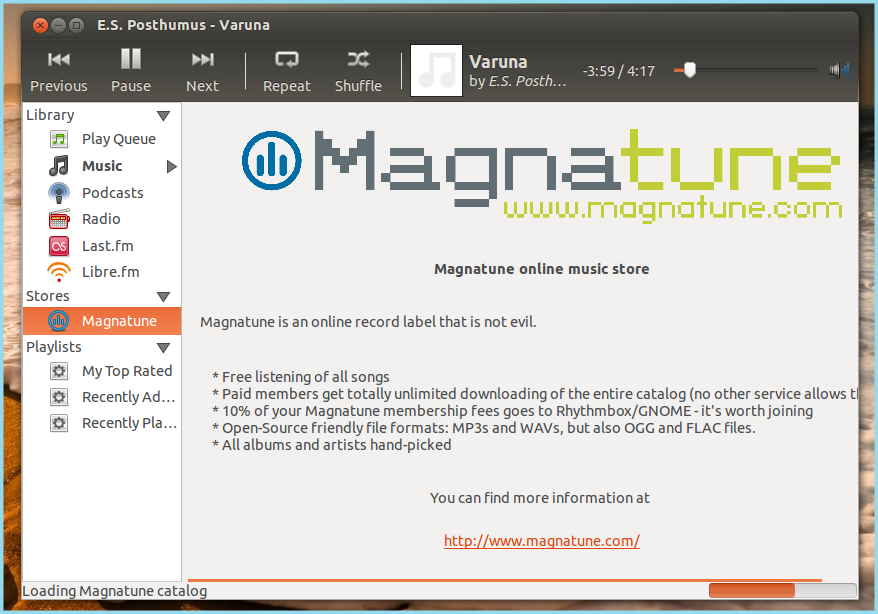878x614 pixels.
Task: Click the Libre.fm wifi-style icon
Action: (59, 272)
